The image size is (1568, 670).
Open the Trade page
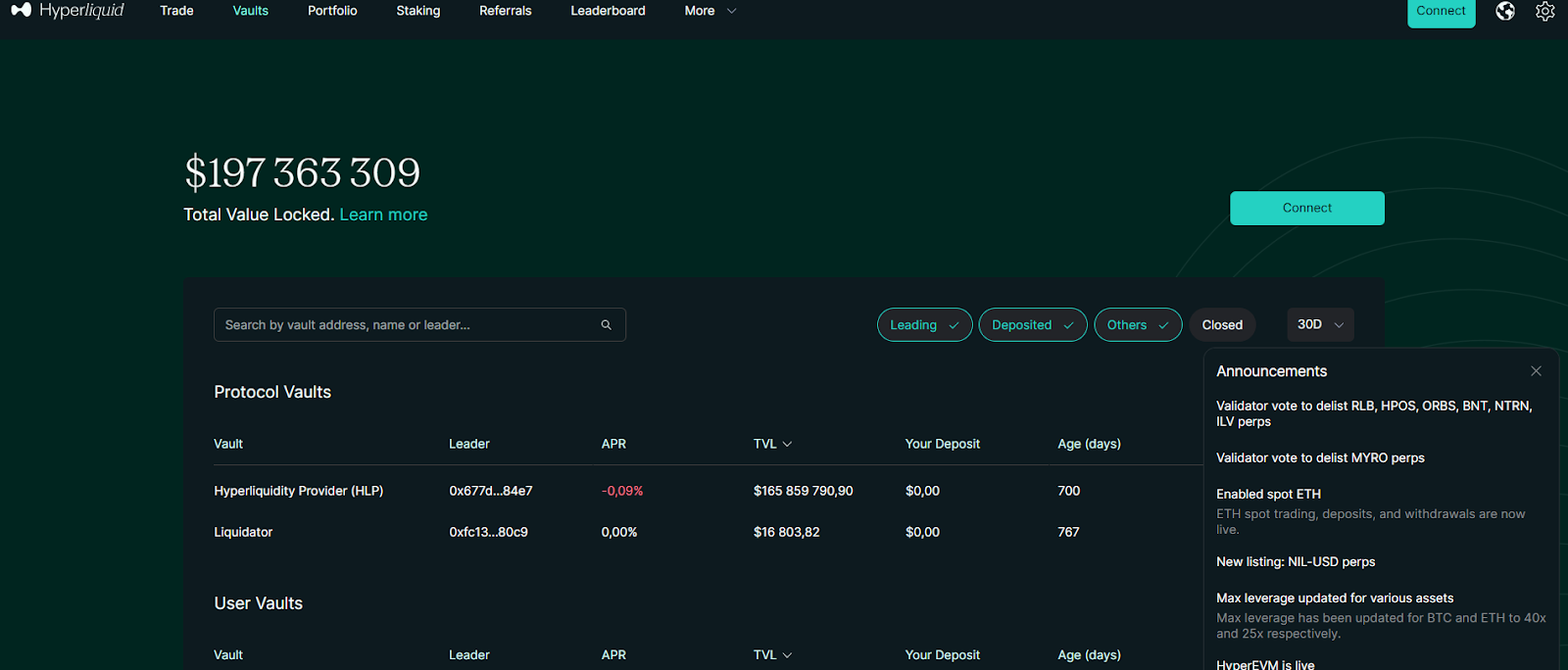176,11
